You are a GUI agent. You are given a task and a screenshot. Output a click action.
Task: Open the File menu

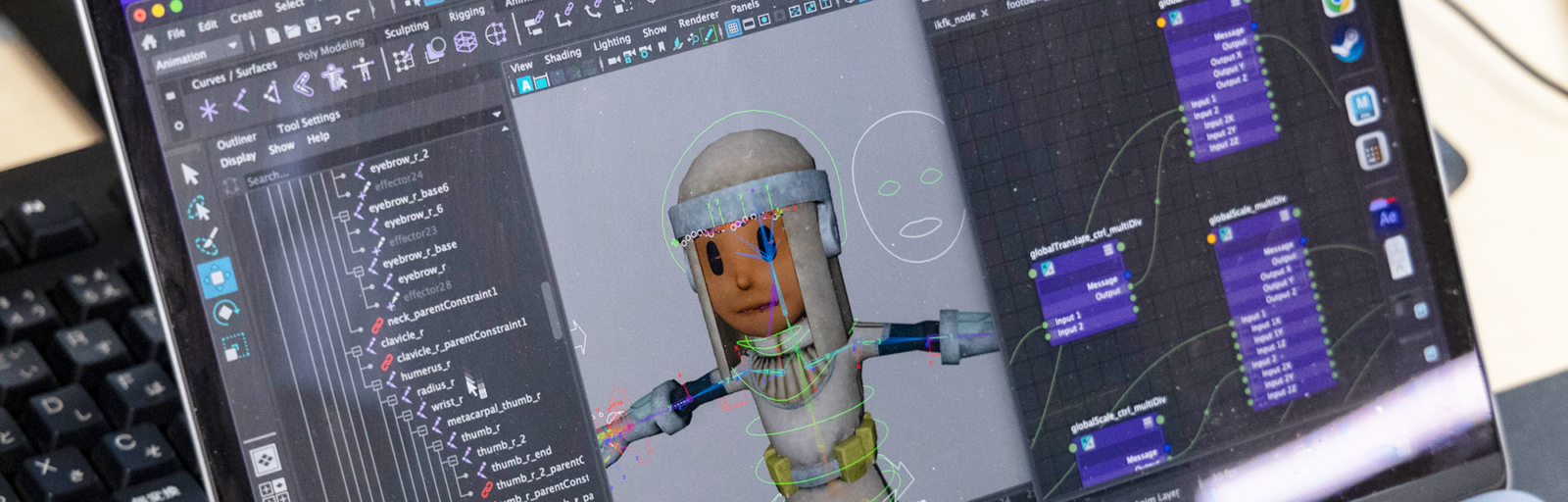pos(176,33)
